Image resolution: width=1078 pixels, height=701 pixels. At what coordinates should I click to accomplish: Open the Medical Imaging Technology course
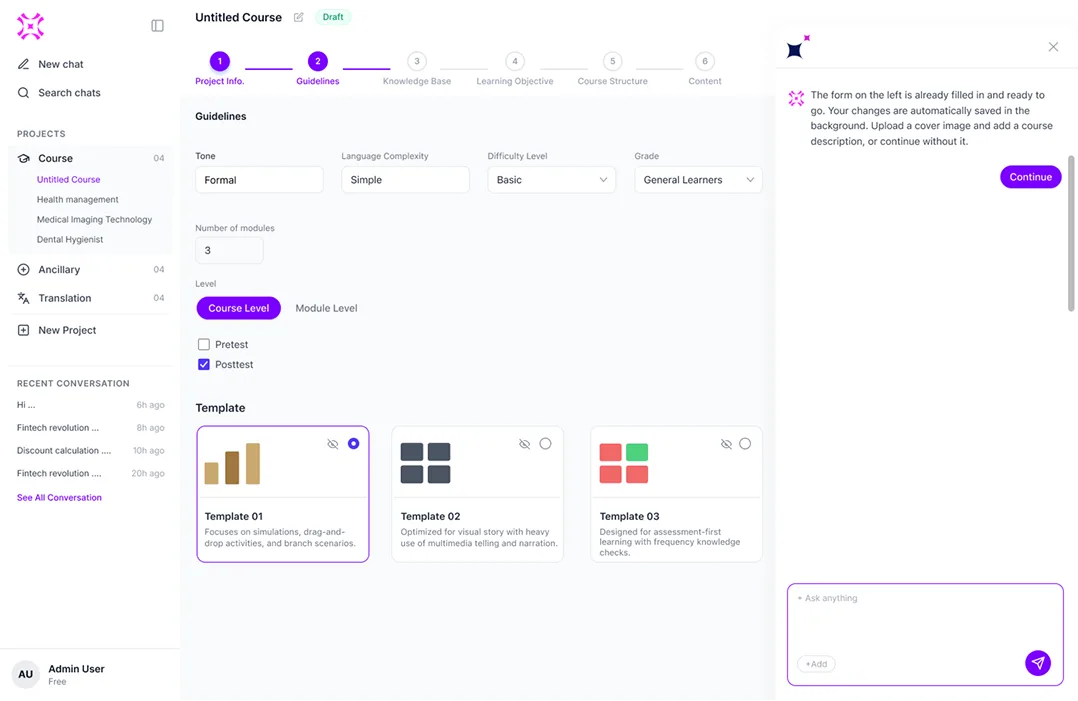point(94,219)
